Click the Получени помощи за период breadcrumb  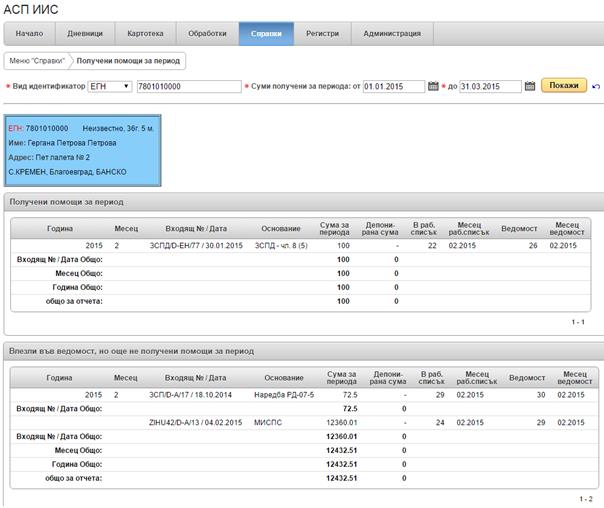pyautogui.click(x=128, y=61)
